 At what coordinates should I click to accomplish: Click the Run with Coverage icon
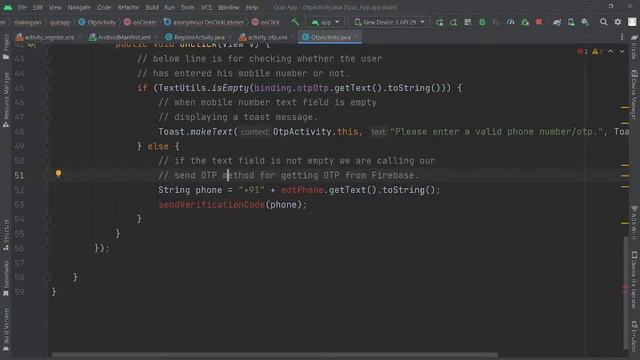496,22
